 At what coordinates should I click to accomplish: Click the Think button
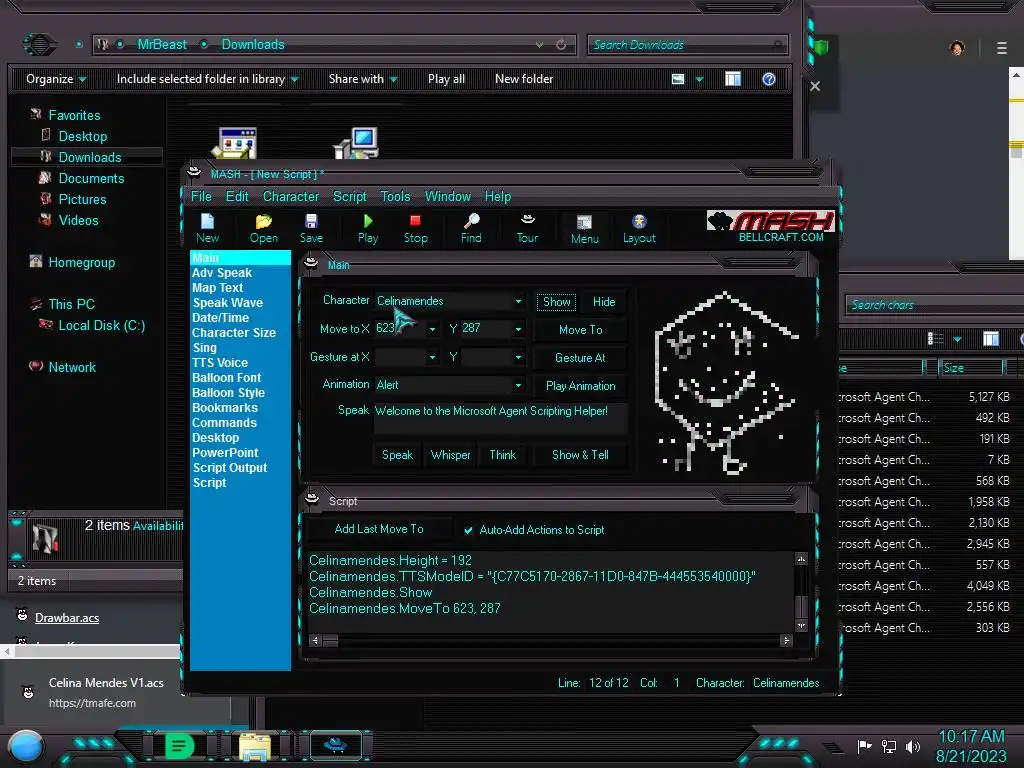point(503,455)
